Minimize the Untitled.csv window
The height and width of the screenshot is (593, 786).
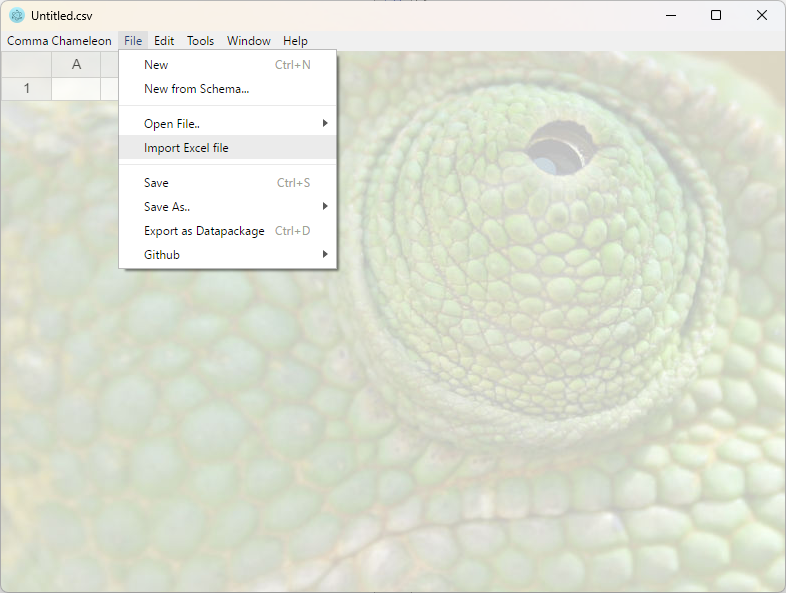pyautogui.click(x=671, y=16)
